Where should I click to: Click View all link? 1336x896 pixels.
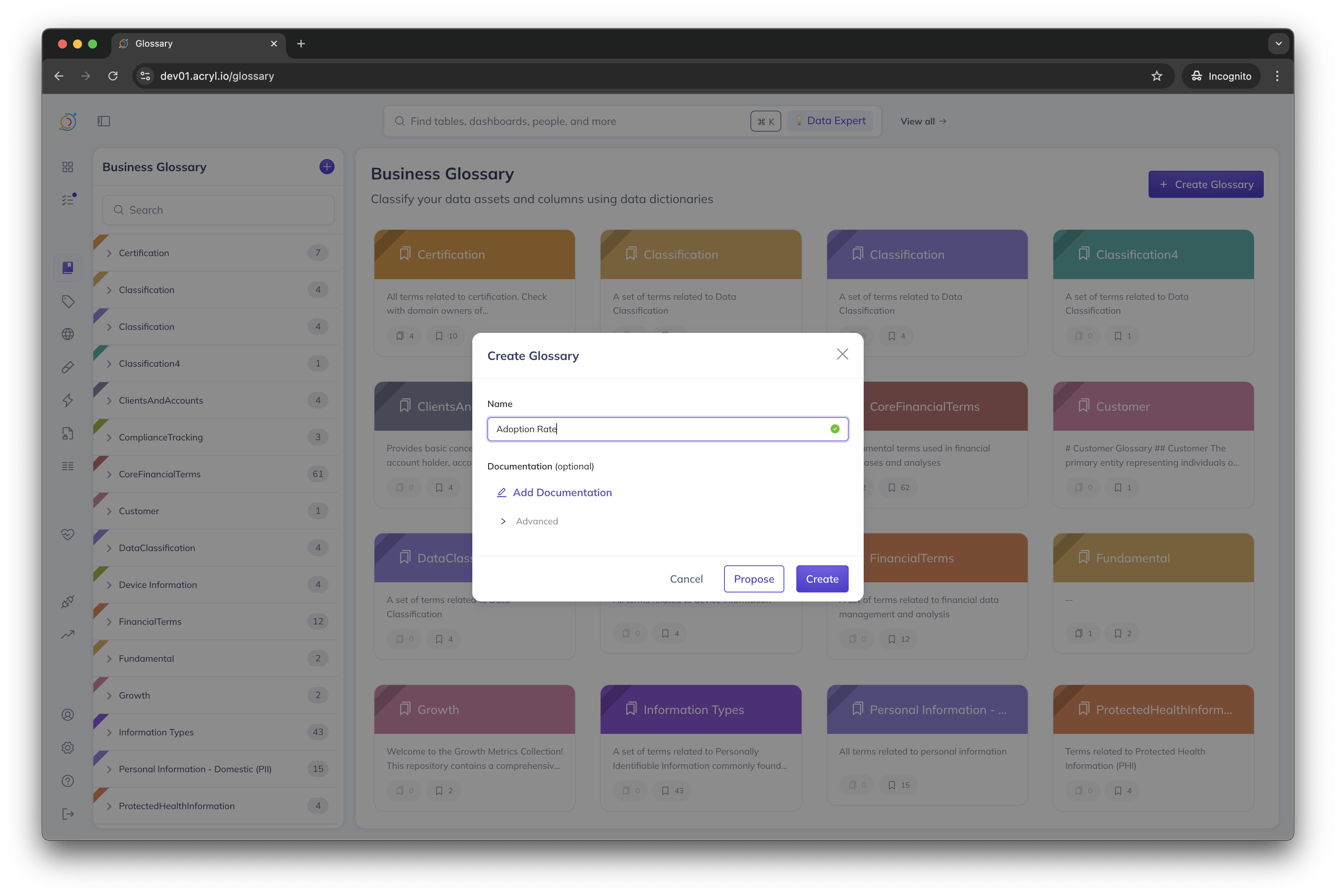click(x=923, y=121)
